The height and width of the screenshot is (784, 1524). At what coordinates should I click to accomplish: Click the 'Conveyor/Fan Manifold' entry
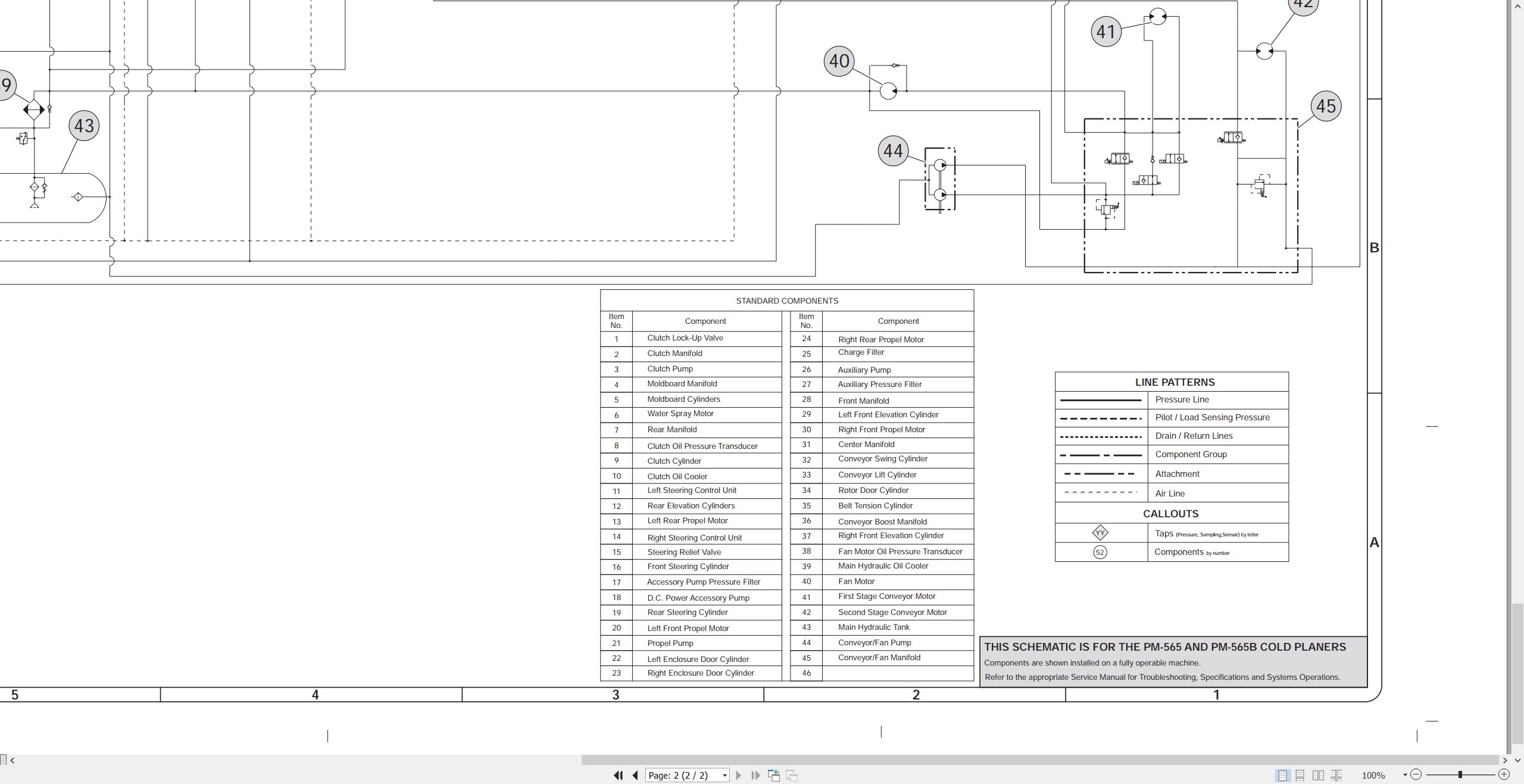pyautogui.click(x=879, y=657)
